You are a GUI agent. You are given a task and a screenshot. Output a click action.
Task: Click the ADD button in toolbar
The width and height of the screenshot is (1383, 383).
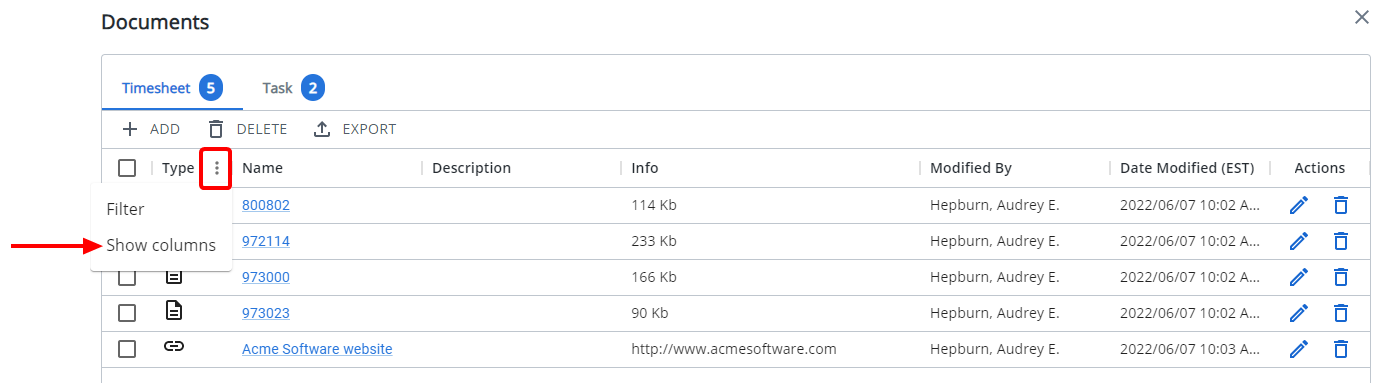tap(151, 129)
